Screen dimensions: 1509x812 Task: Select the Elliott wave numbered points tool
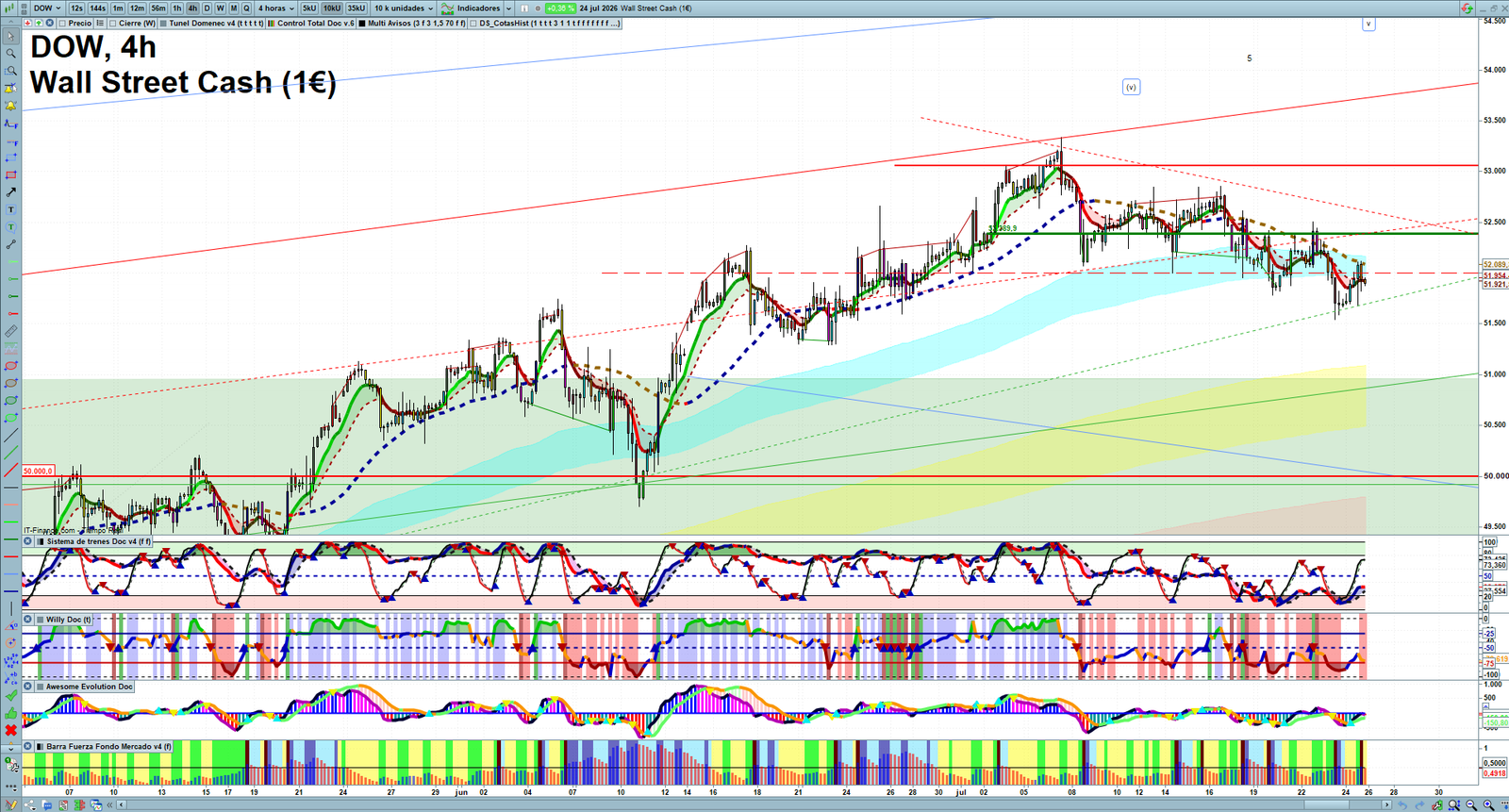[x=11, y=660]
